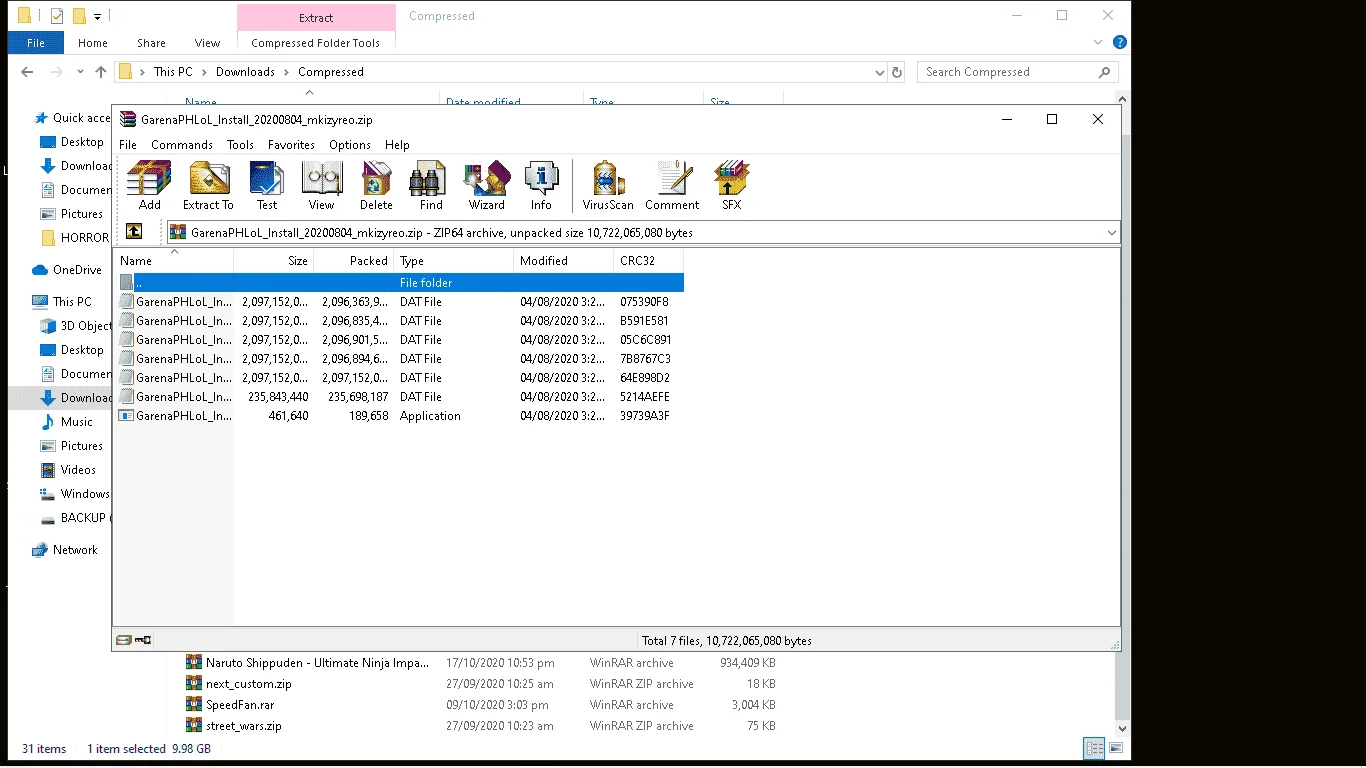The height and width of the screenshot is (768, 1366).
Task: Click the Explorer Back arrow
Action: (27, 72)
